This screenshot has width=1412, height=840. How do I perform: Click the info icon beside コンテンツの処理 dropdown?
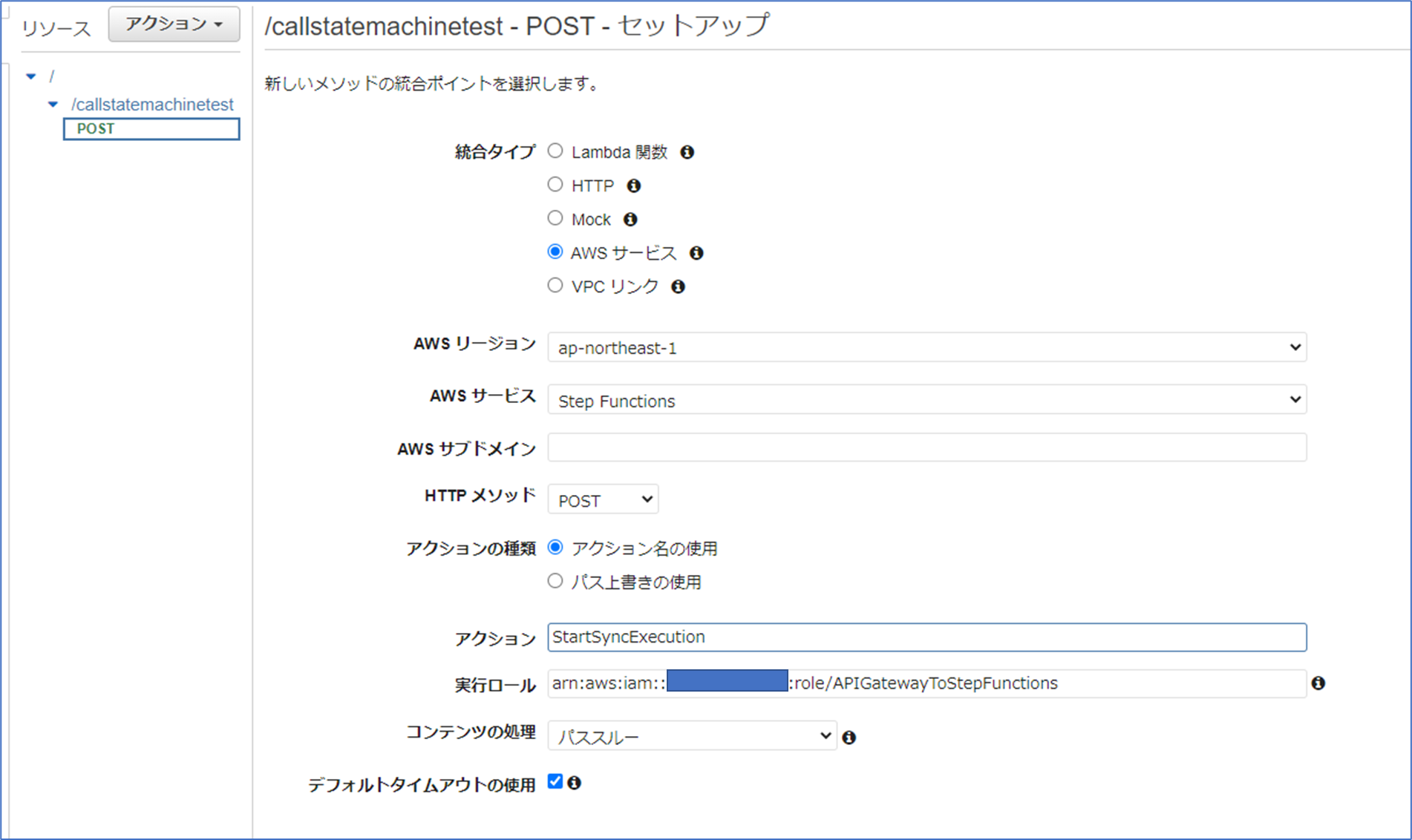[849, 738]
